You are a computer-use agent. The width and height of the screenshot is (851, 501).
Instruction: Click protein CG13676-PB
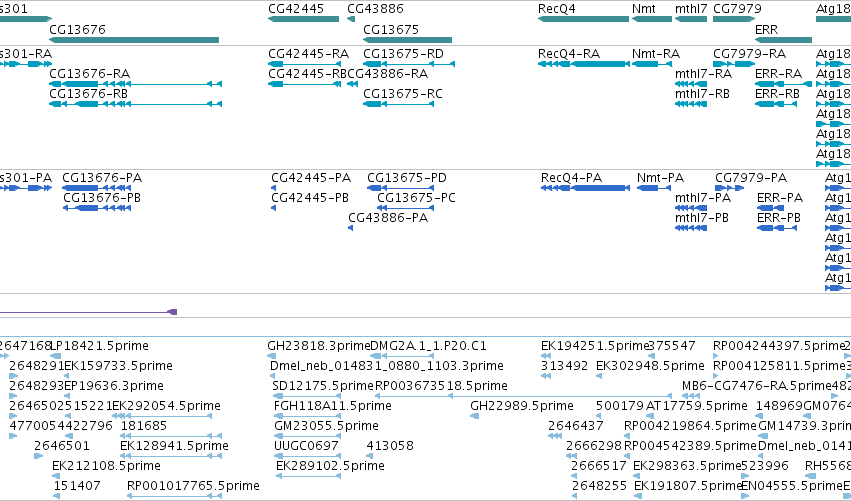click(x=102, y=198)
